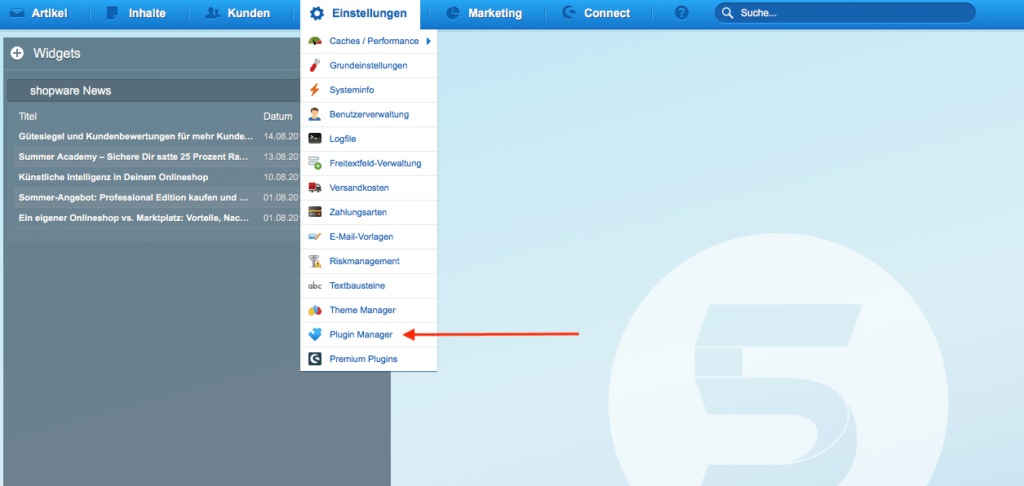1024x486 pixels.
Task: Click the Benutzerverwaltung user icon
Action: (x=315, y=114)
